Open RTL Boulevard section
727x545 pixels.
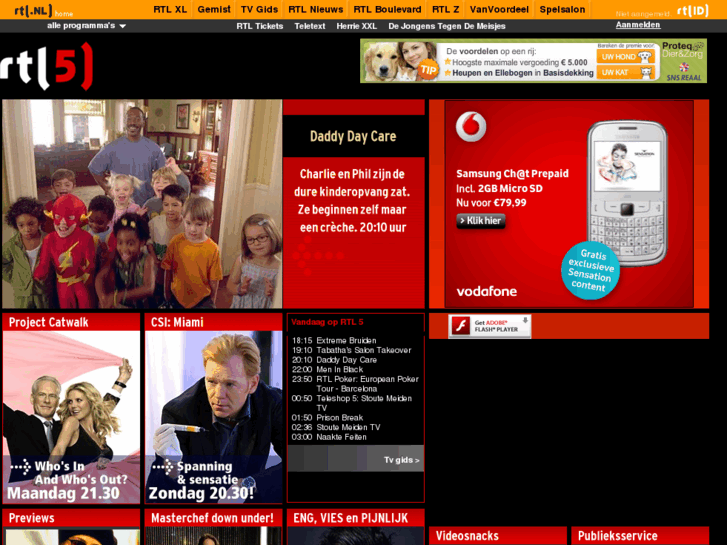[387, 10]
